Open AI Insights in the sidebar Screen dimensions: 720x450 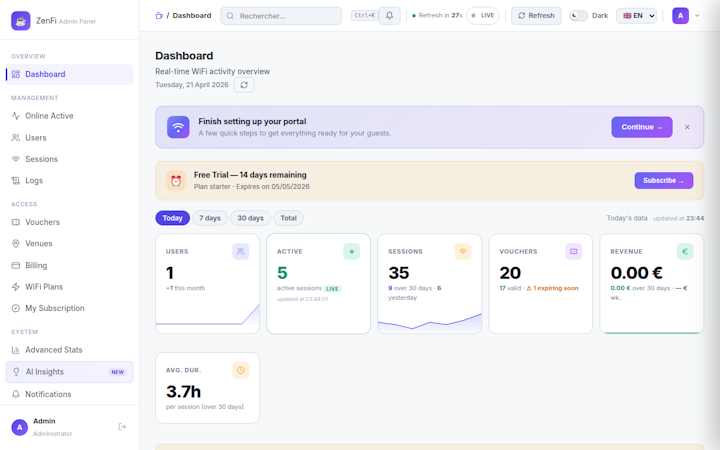pyautogui.click(x=69, y=372)
